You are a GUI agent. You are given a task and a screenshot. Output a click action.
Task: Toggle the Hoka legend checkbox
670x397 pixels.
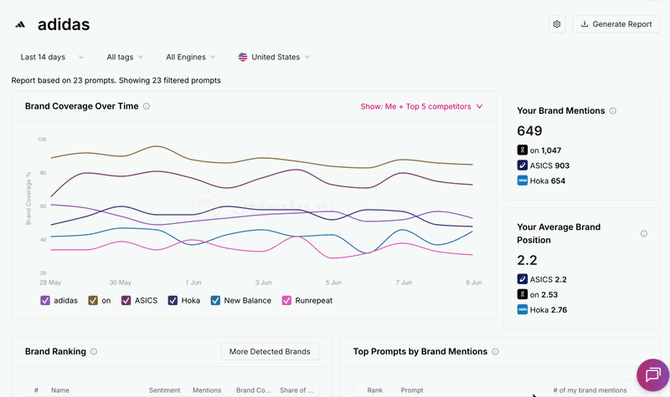[173, 300]
